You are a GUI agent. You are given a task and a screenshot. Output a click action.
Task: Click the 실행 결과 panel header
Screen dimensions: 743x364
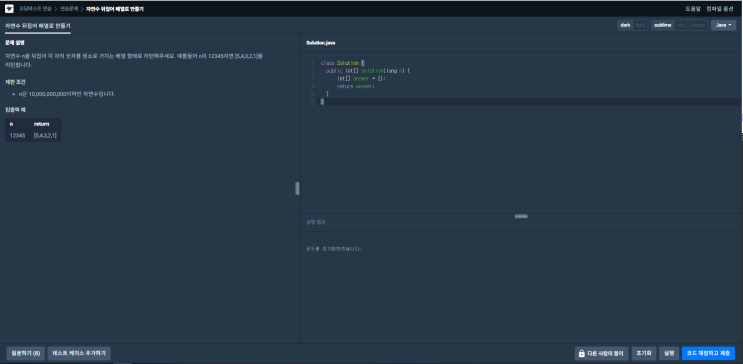[x=315, y=222]
